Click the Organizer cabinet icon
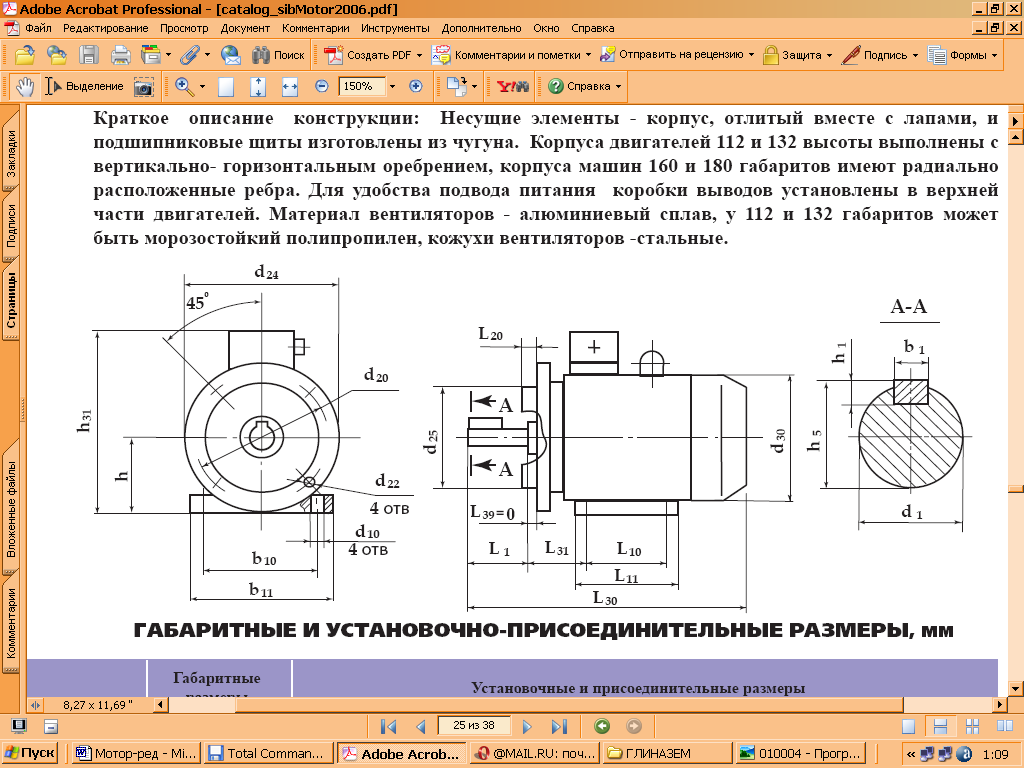 tap(151, 55)
